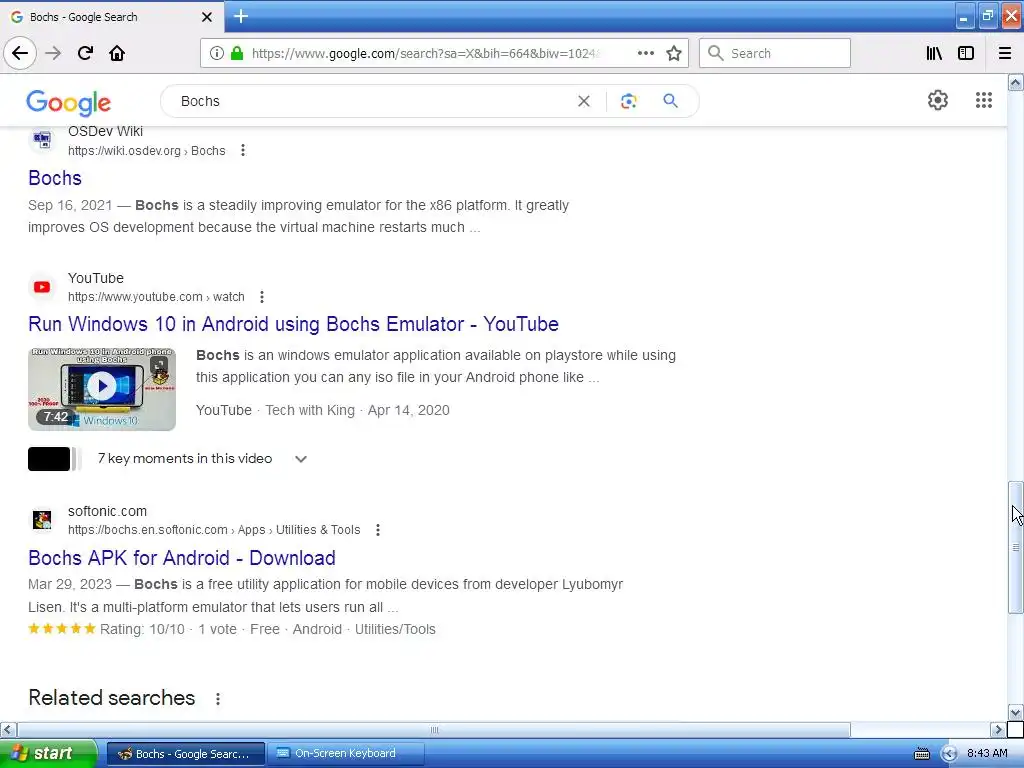Click the youtube.com watch URL breadcrumb
Screen dimensions: 1024x768
point(156,297)
